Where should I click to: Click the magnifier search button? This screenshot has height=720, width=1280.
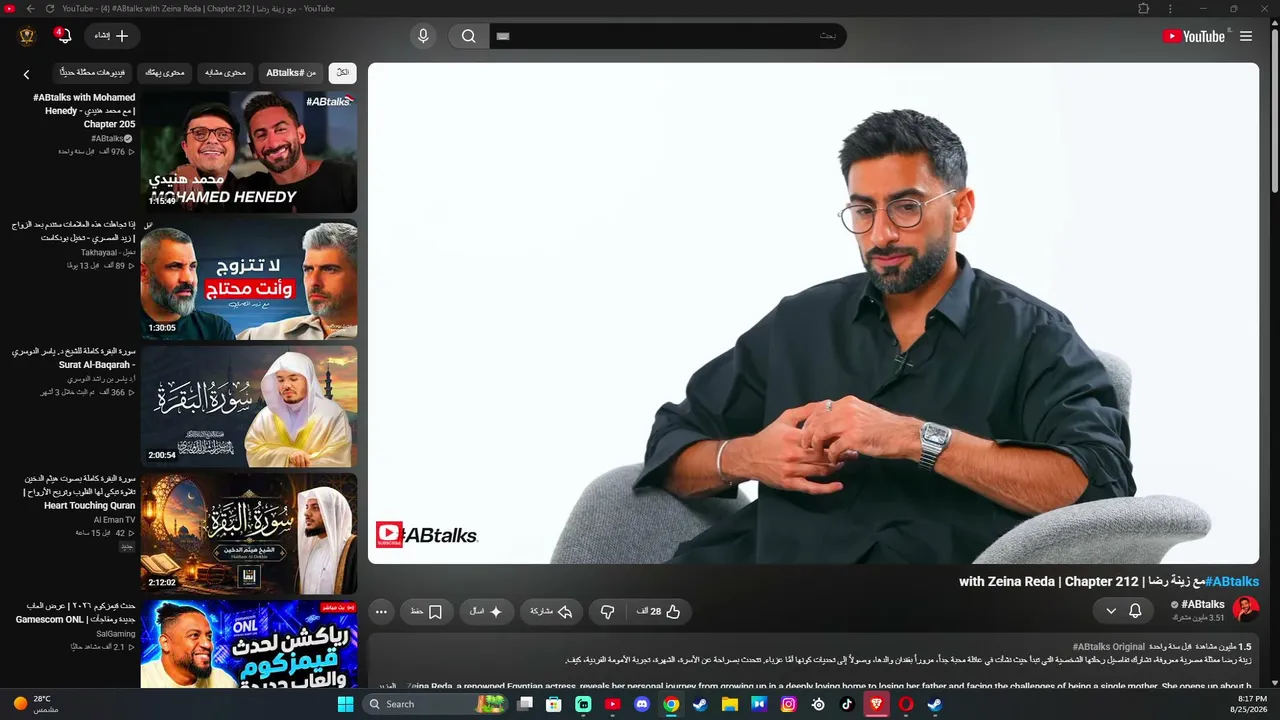coord(468,36)
